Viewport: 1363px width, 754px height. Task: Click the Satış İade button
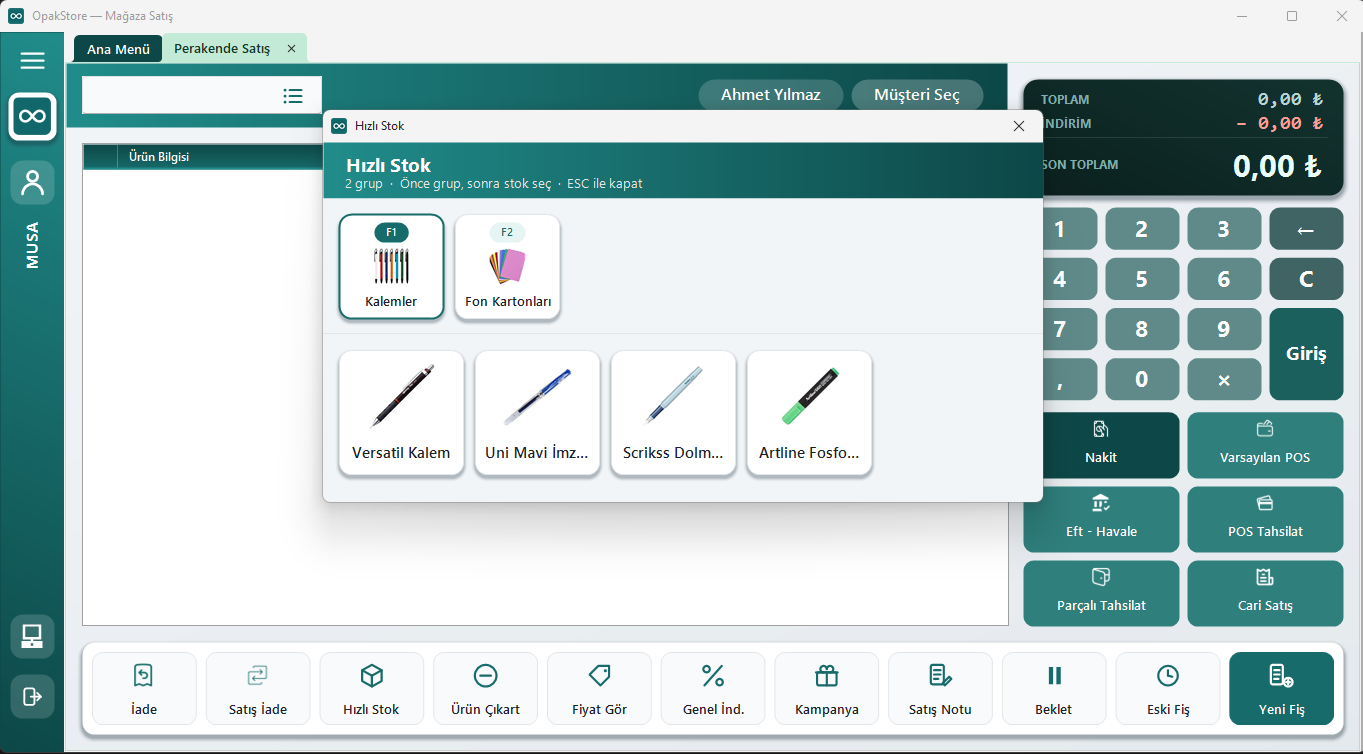[258, 689]
